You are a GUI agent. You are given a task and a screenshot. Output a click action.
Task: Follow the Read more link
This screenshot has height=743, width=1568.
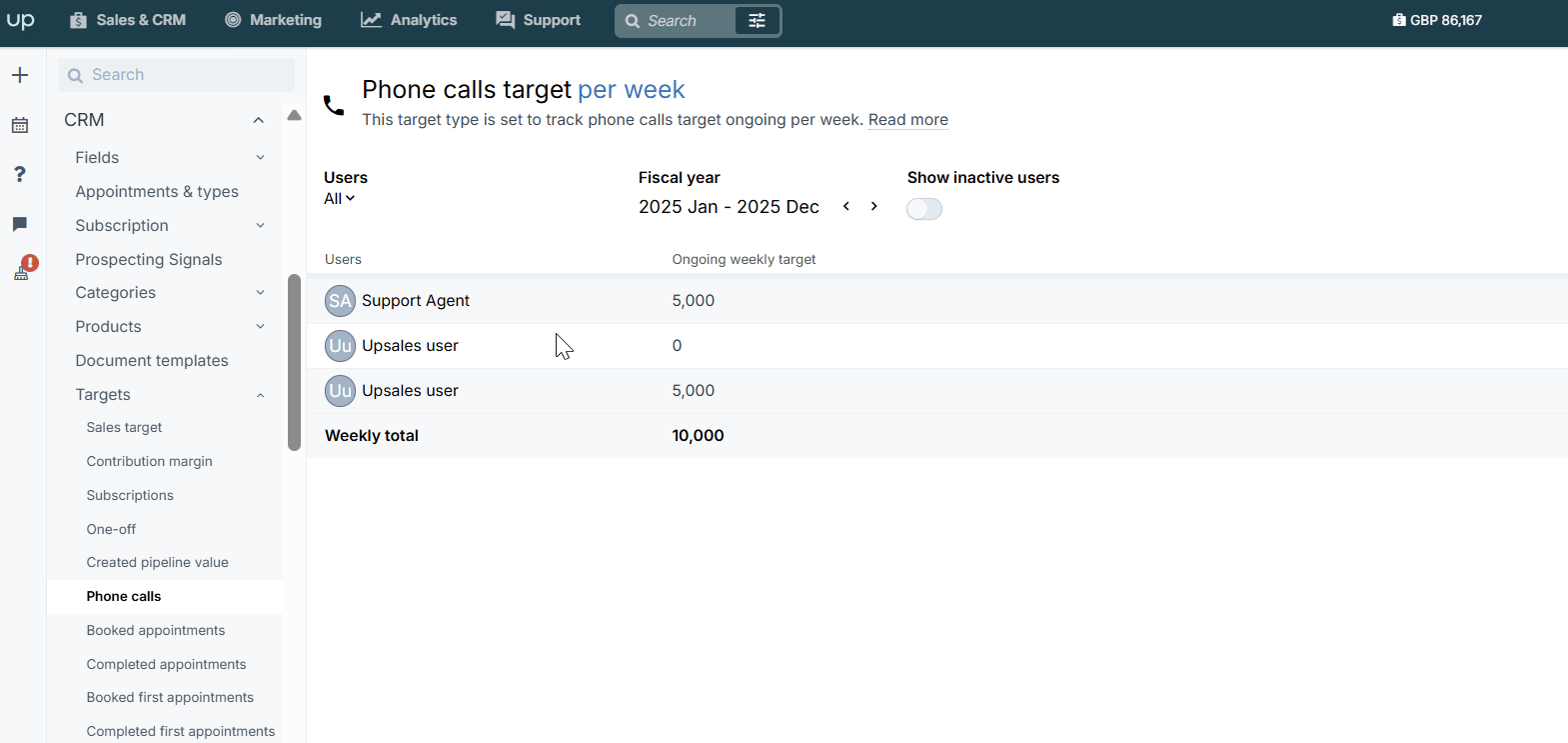click(x=908, y=120)
